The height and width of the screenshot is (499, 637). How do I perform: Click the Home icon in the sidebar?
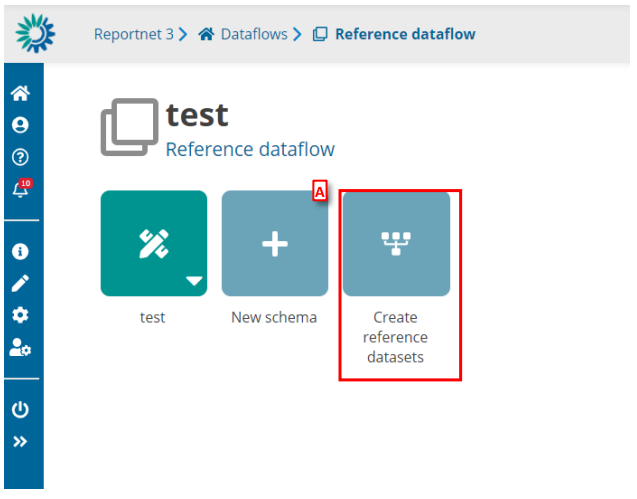(x=20, y=94)
